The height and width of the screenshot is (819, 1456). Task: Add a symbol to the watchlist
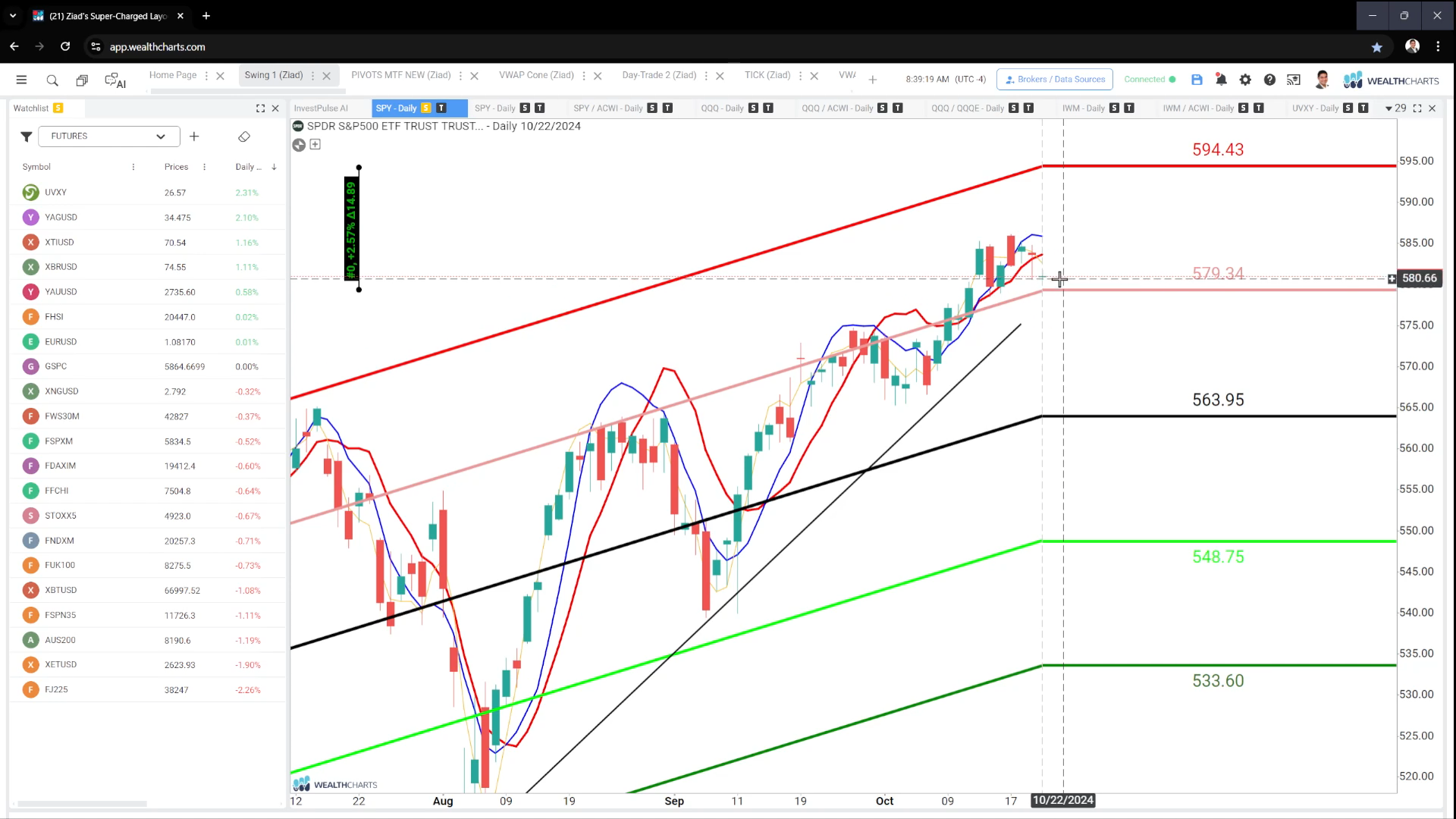tap(194, 136)
